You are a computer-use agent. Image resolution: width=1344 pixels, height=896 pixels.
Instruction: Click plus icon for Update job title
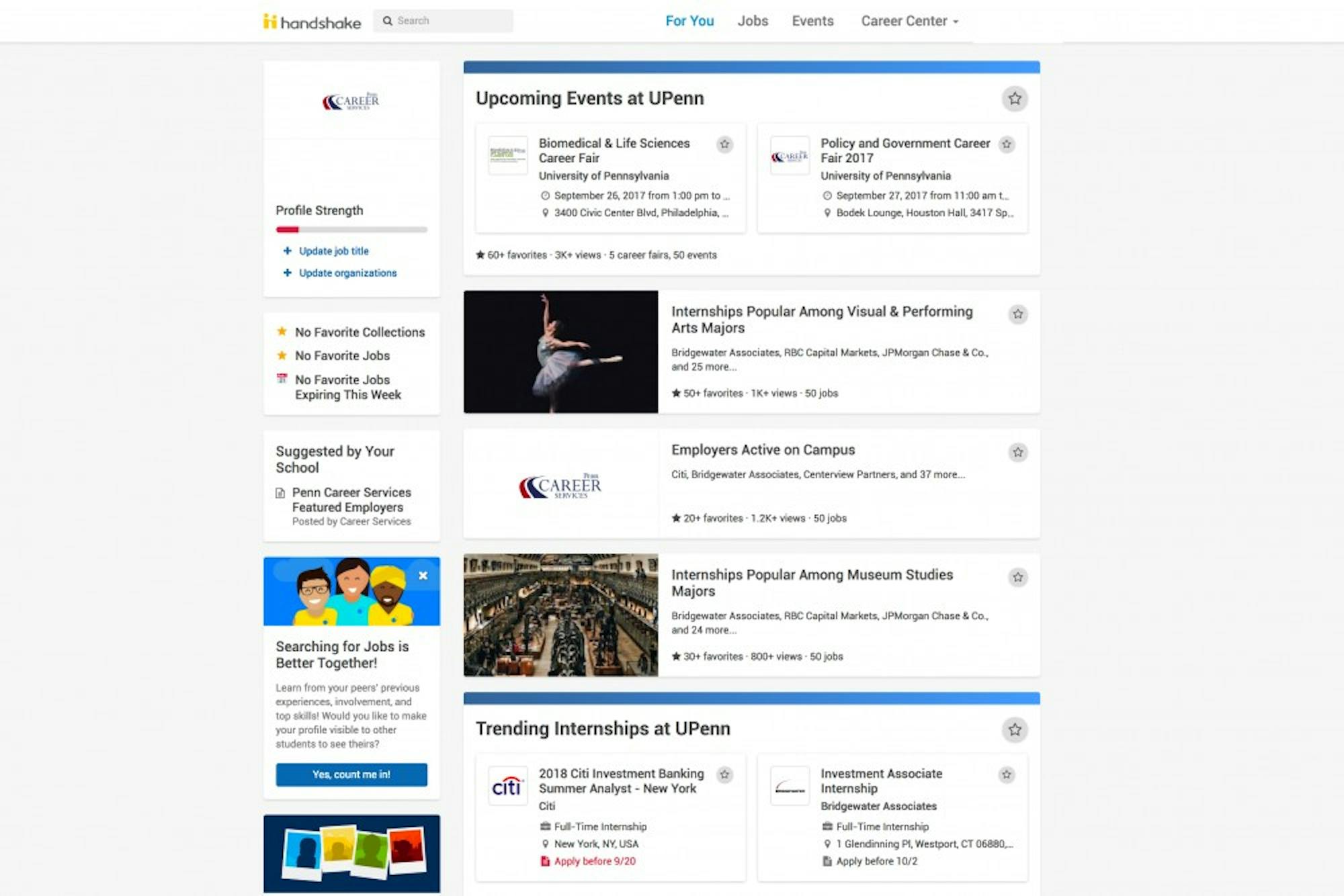(287, 251)
